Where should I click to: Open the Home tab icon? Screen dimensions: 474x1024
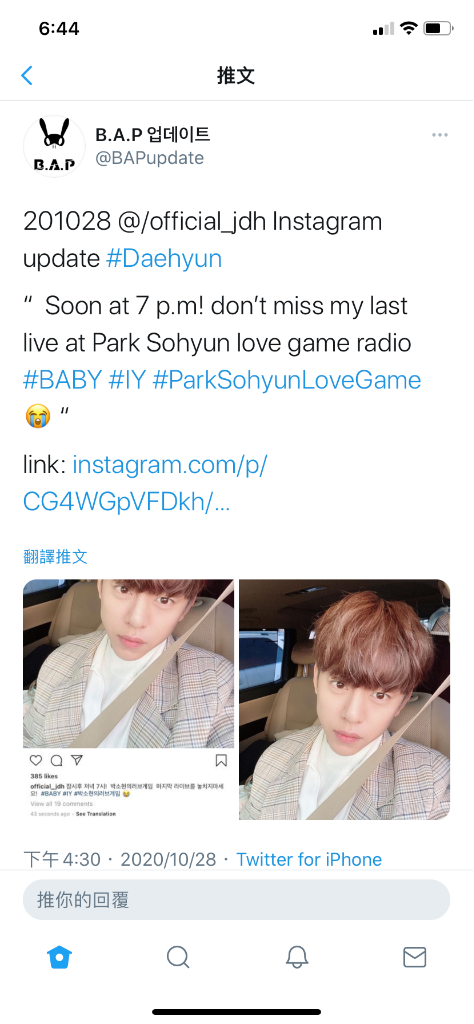(x=59, y=957)
